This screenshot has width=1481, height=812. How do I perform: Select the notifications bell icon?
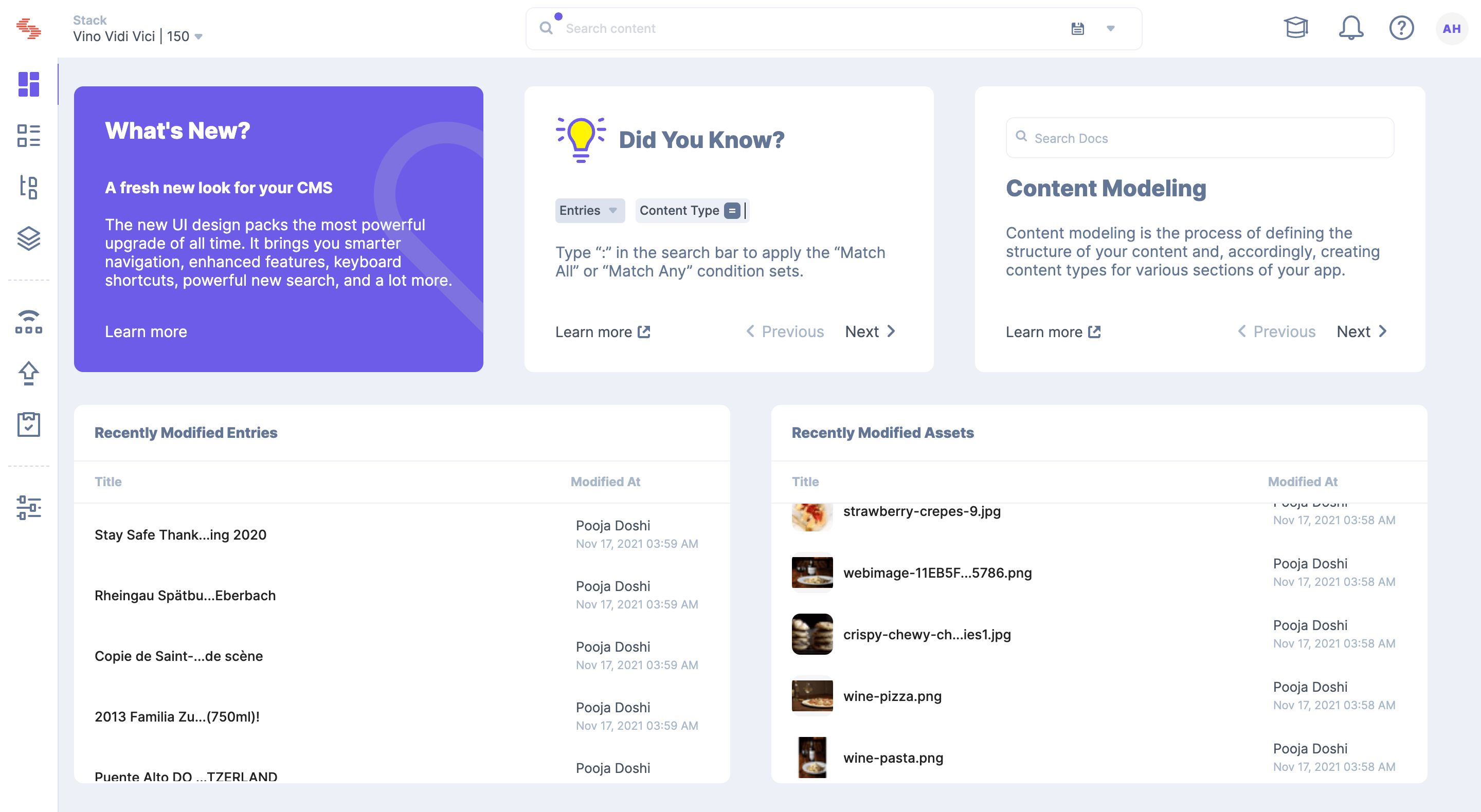pyautogui.click(x=1352, y=28)
